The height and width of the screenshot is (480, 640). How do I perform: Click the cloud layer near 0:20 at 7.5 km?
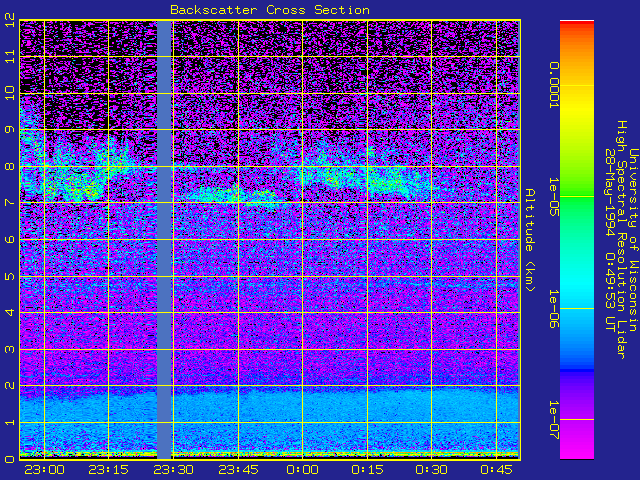388,182
